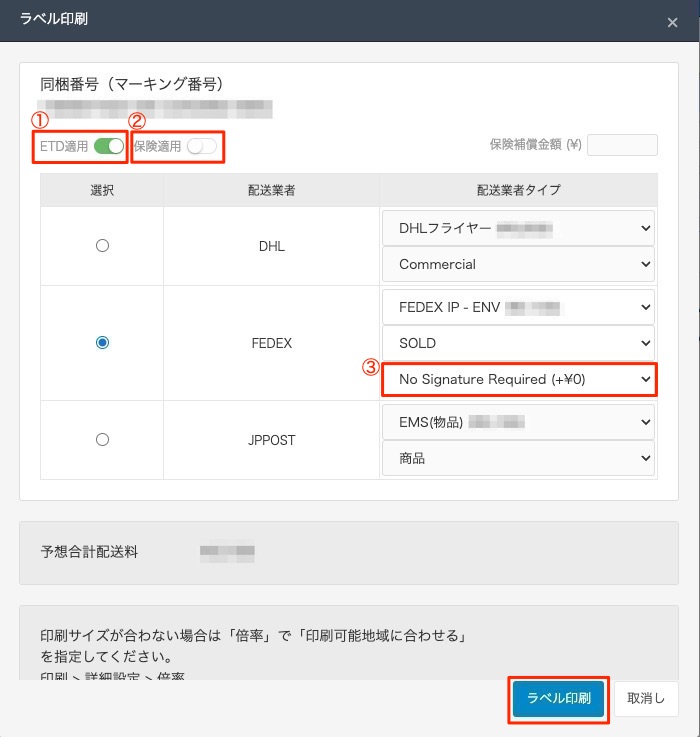Screen dimensions: 700x737
Task: Click the 配送業者タイプ column header
Action: click(518, 190)
